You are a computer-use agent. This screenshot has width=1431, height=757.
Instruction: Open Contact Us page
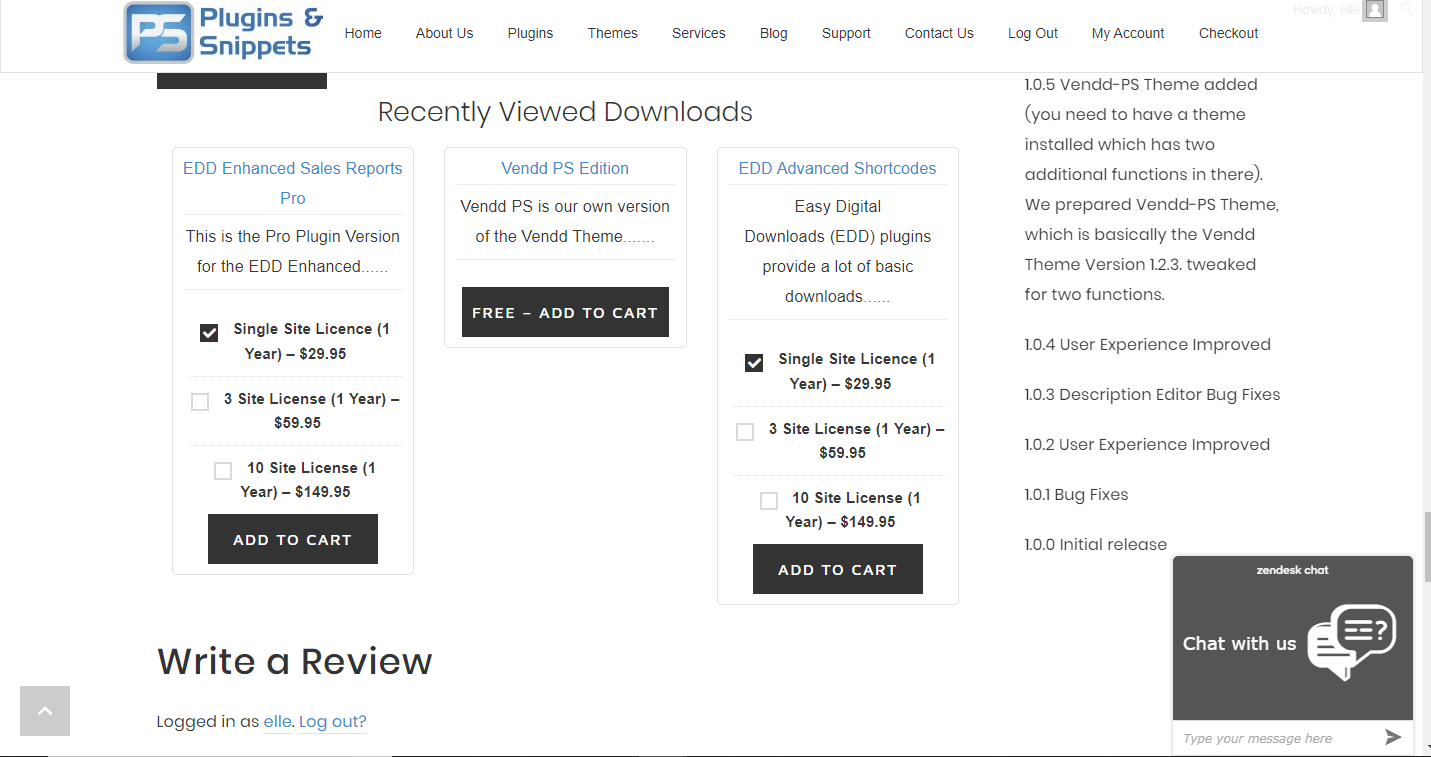939,33
